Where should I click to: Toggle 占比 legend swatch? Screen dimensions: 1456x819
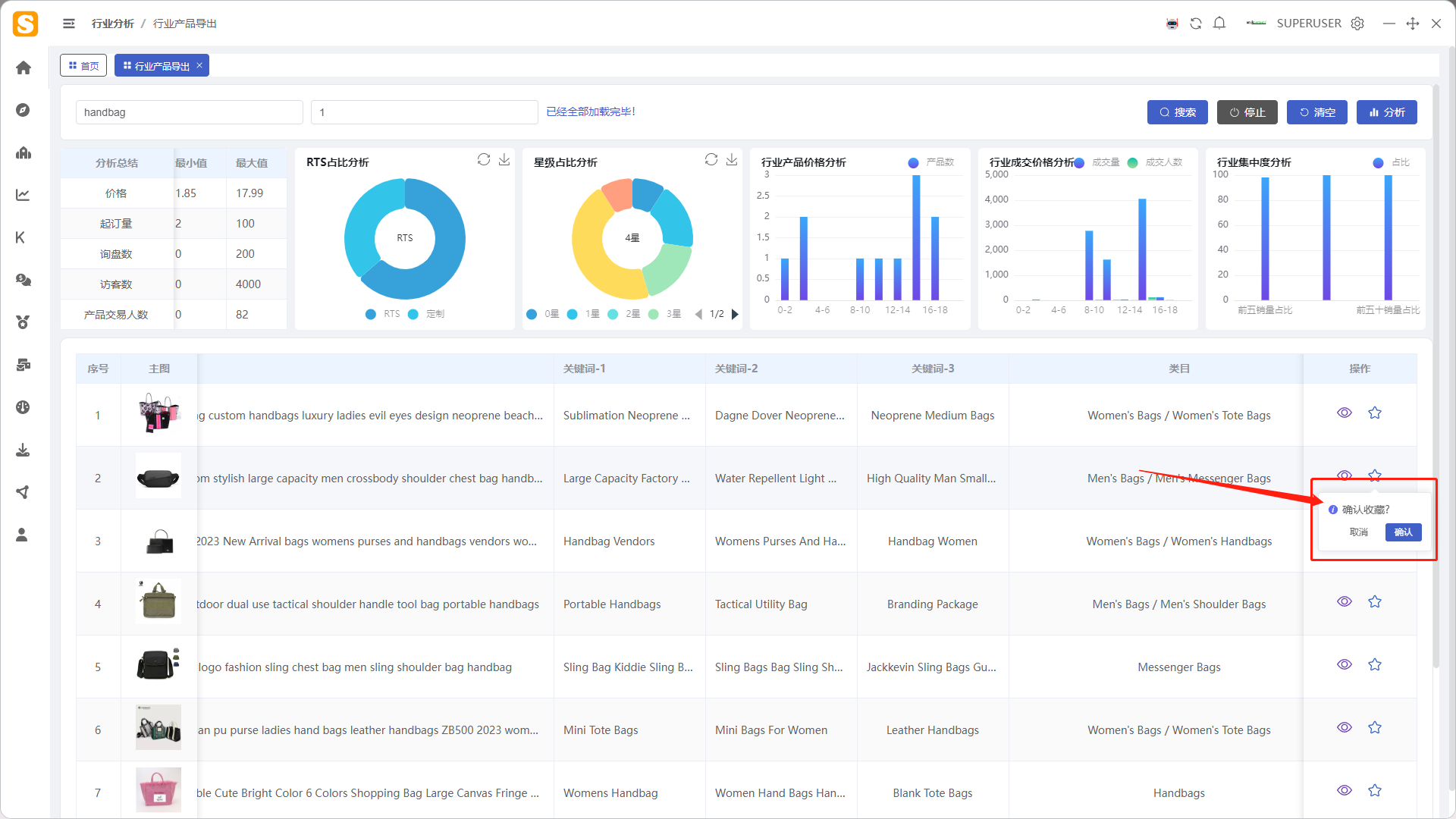(x=1379, y=162)
